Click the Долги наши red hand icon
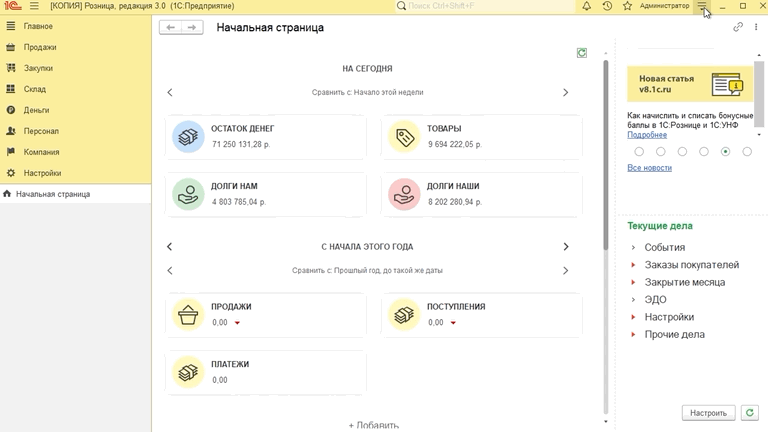 (404, 194)
